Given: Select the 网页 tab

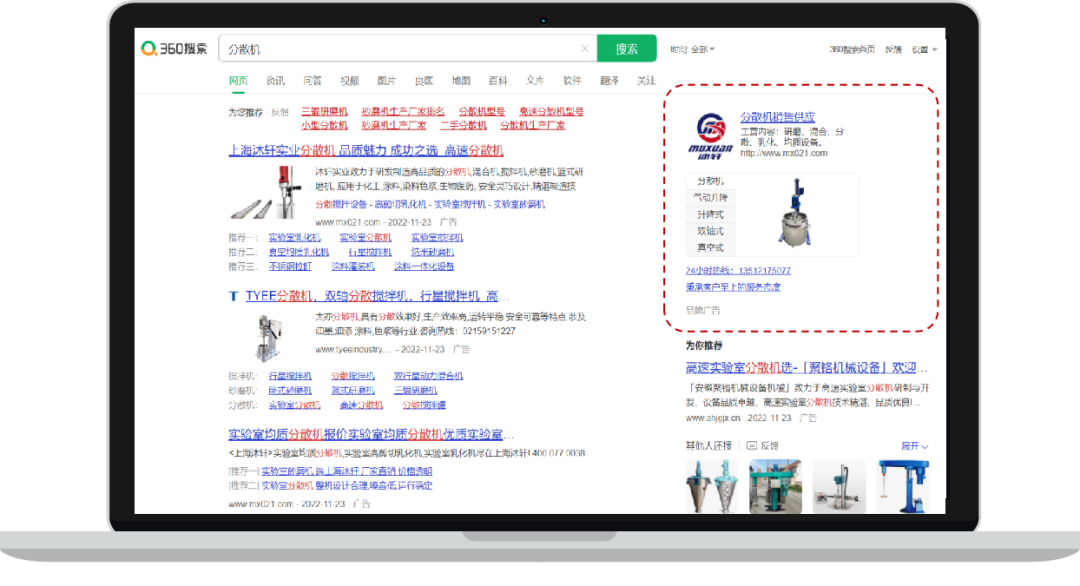Looking at the screenshot, I should (238, 81).
